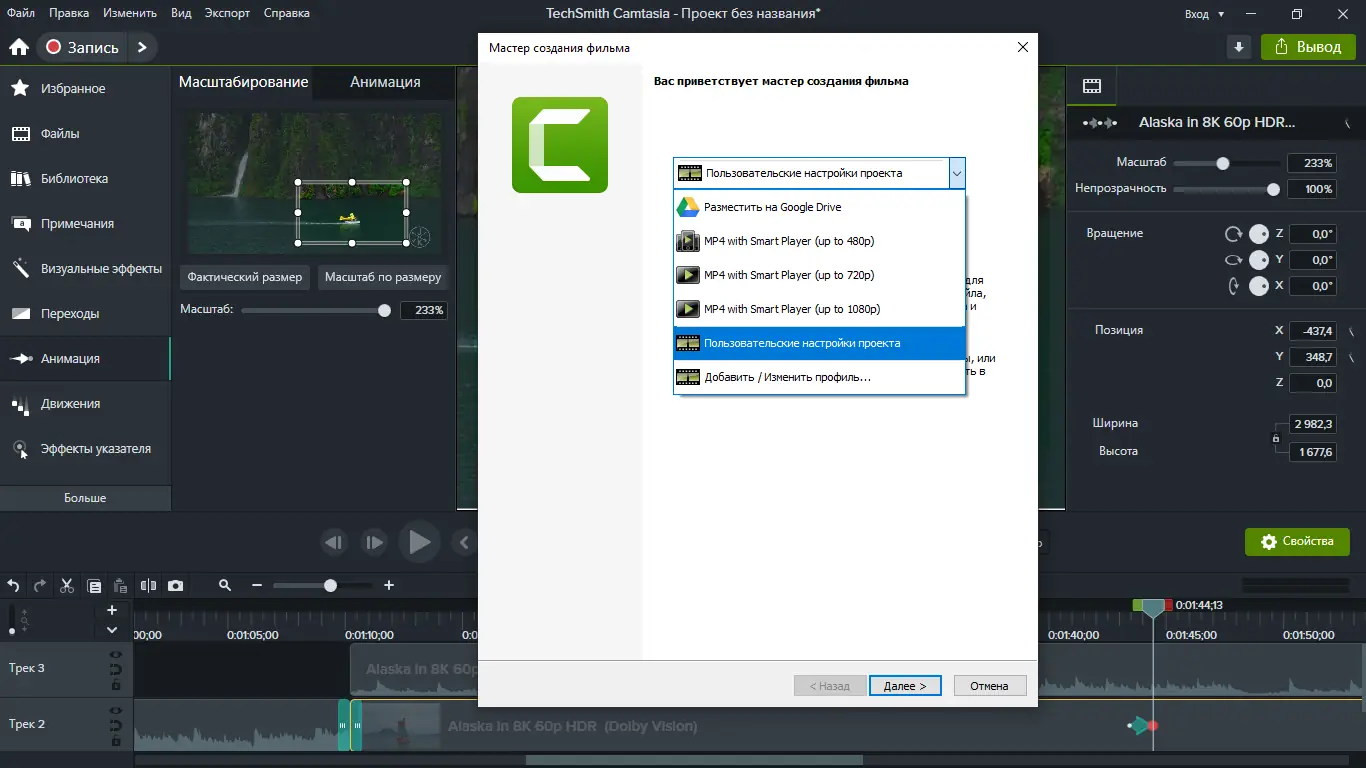
Task: Cut selection with the scissors icon
Action: click(67, 586)
